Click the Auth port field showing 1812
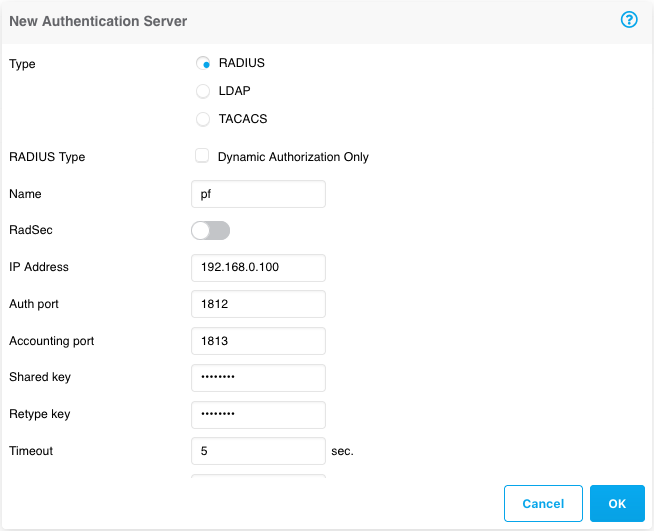This screenshot has width=654, height=531. (x=258, y=304)
